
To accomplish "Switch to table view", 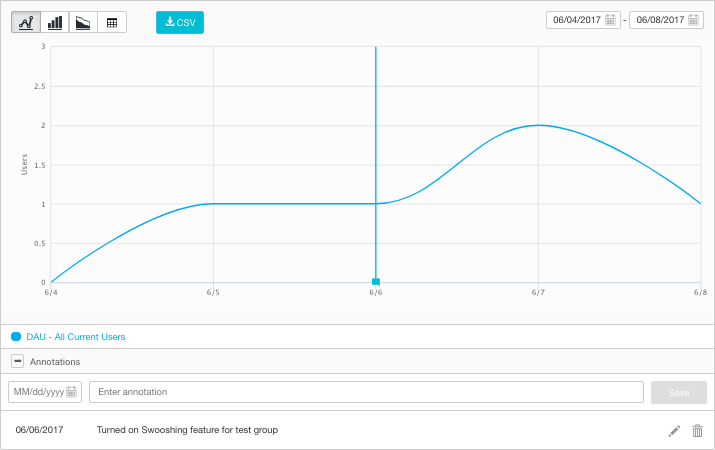I will coord(112,22).
